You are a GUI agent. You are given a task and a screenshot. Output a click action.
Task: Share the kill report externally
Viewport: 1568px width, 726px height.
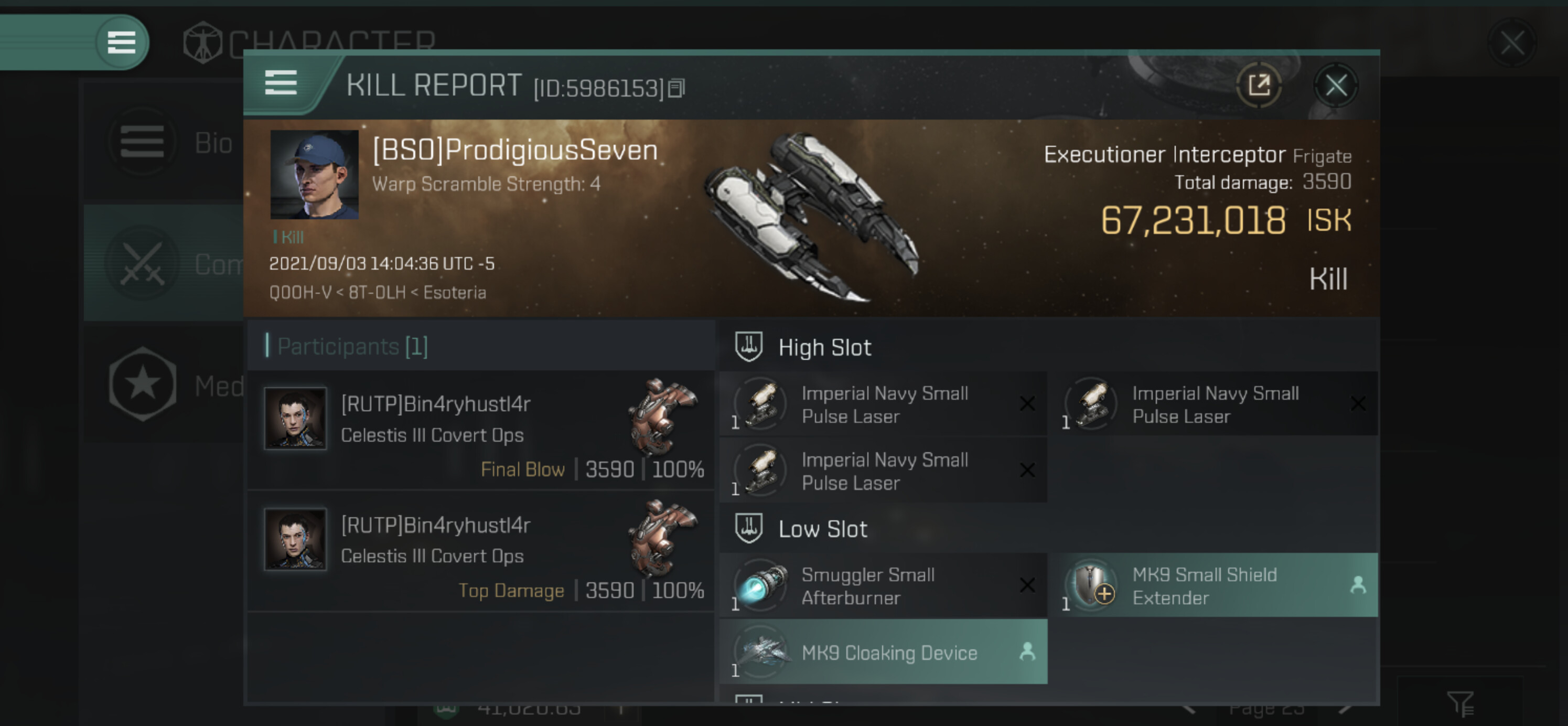tap(1259, 86)
